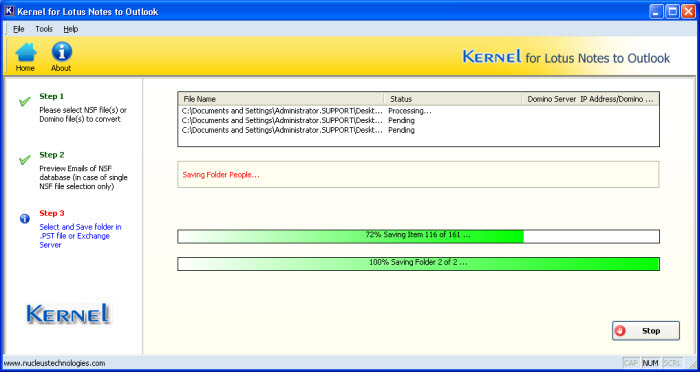Click the 100% Saving Folder progress bar
The height and width of the screenshot is (372, 700).
[418, 263]
